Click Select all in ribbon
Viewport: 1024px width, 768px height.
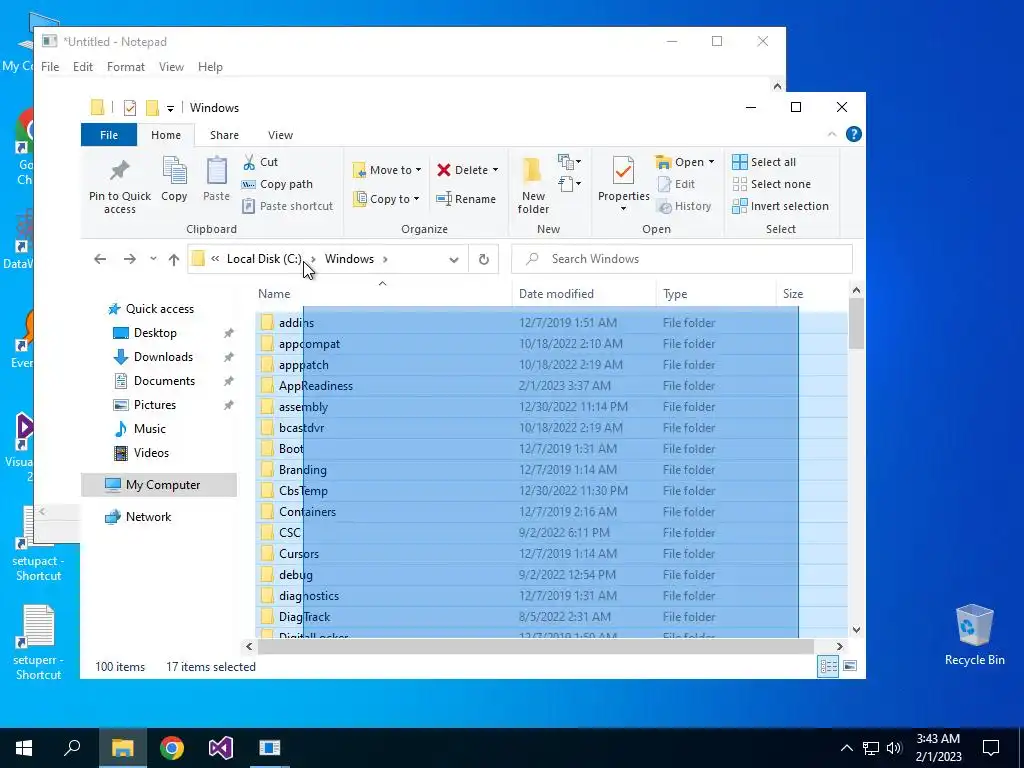[764, 162]
